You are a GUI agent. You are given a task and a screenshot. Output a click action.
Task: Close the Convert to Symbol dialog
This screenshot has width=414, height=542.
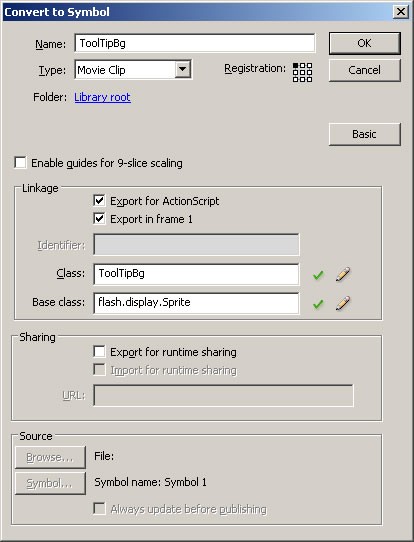coord(401,12)
